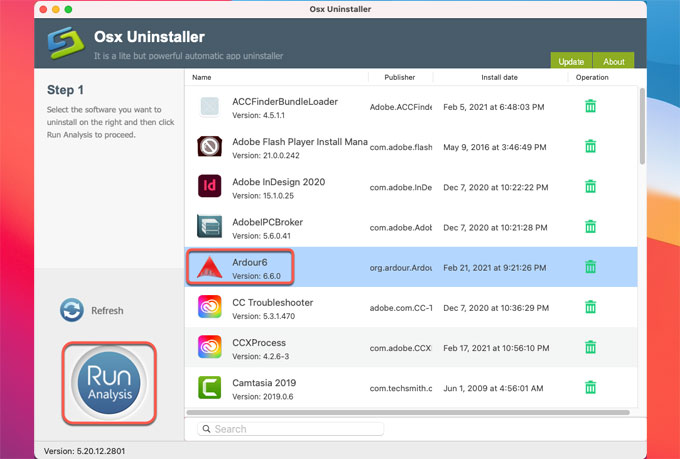Click the May 9, 2016 at 3:46:49 PM date
The image size is (680, 459).
click(494, 147)
